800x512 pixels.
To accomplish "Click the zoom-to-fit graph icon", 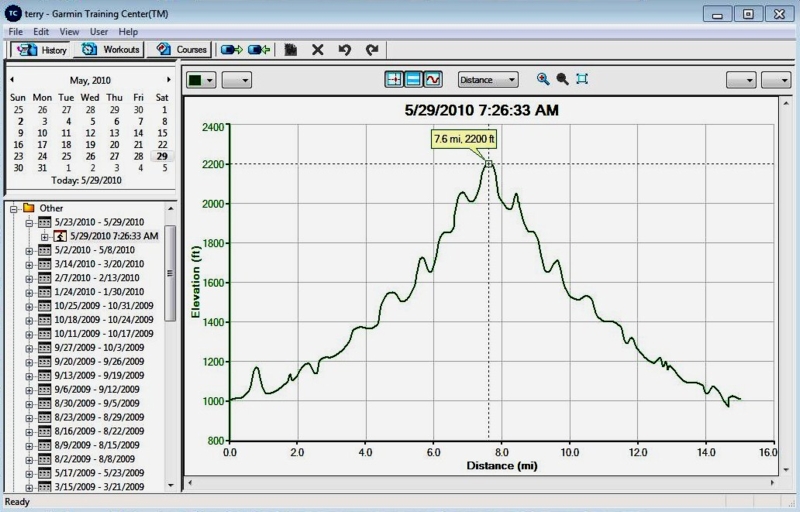I will pos(583,79).
